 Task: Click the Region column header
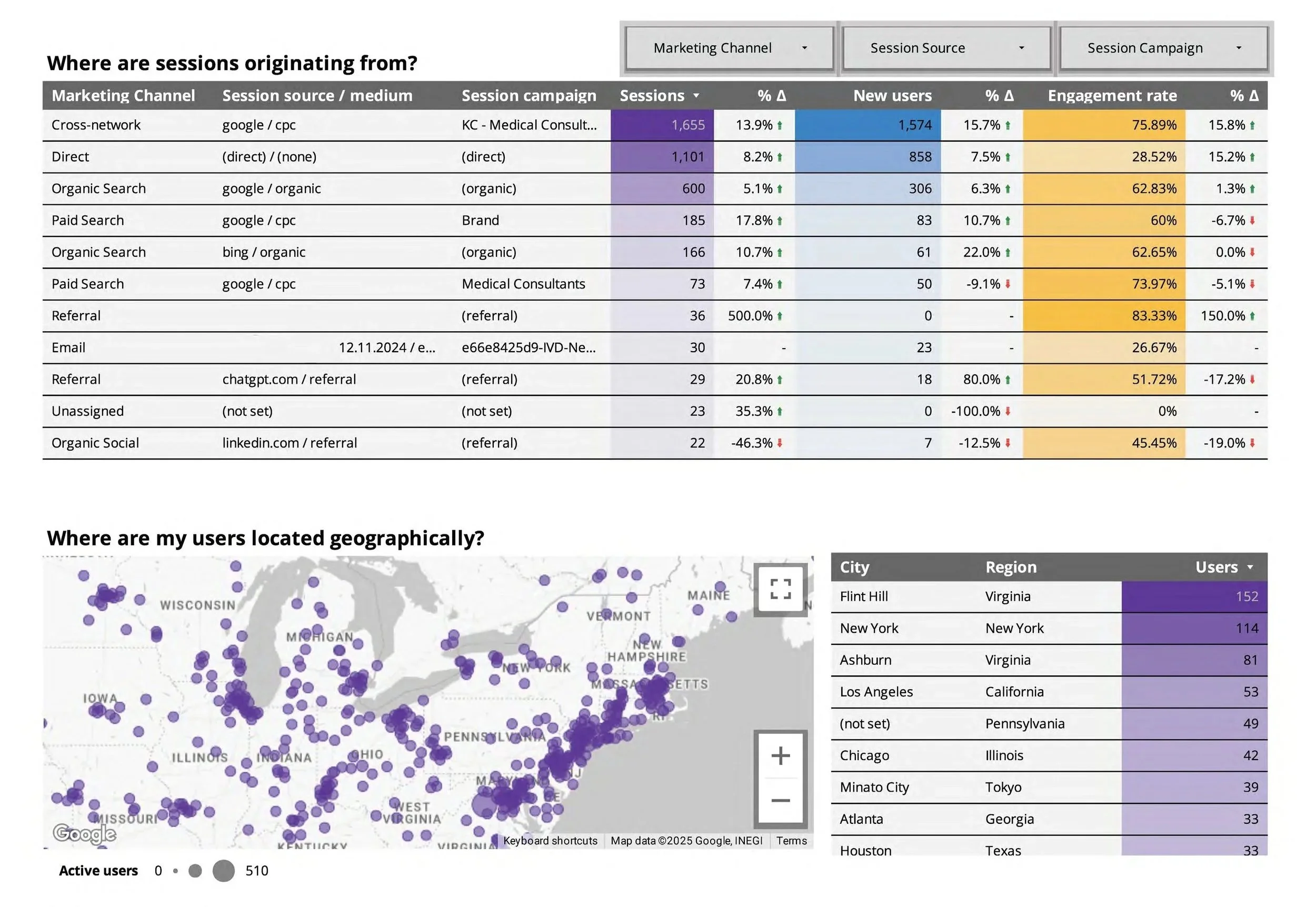1011,567
